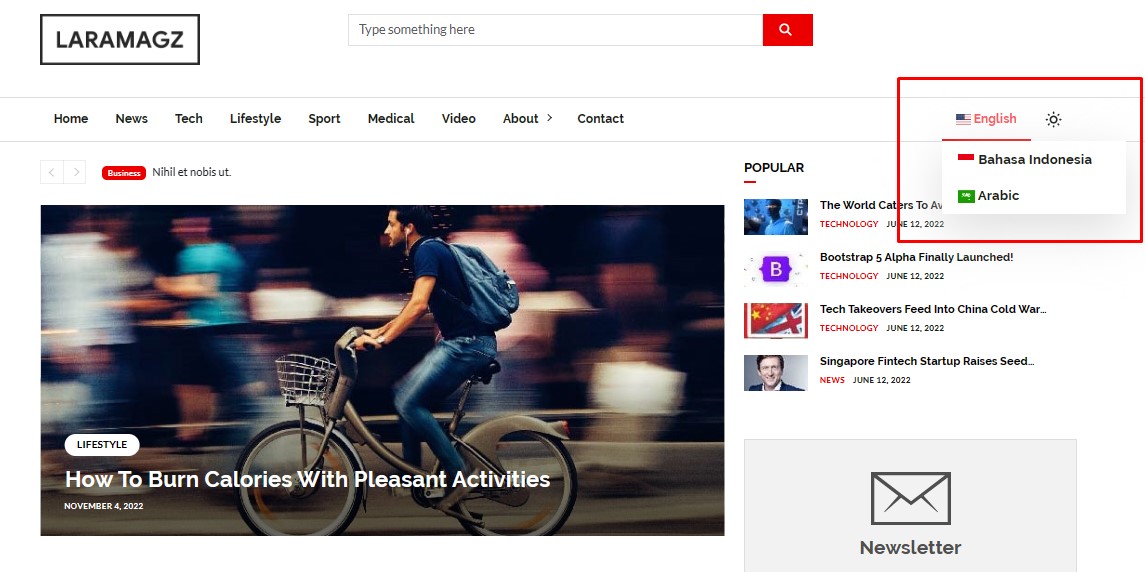Select Bahasa Indonesia language option

(x=1034, y=159)
